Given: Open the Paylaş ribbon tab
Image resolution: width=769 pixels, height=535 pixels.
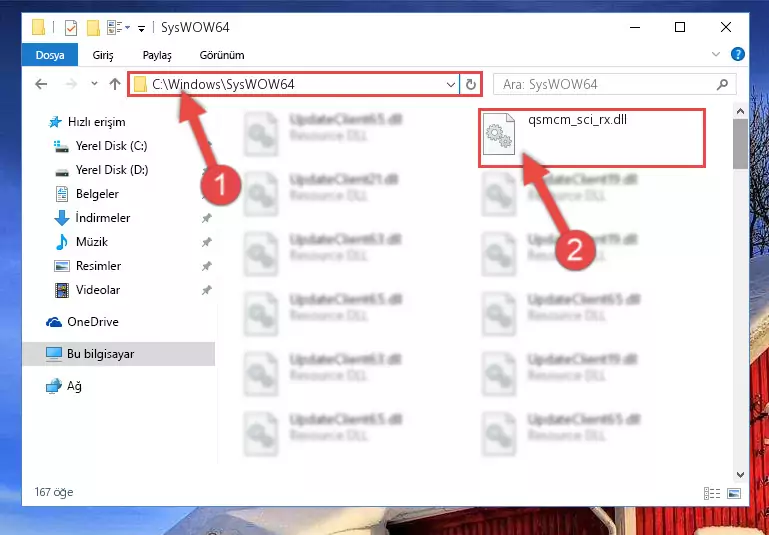Looking at the screenshot, I should coord(157,55).
